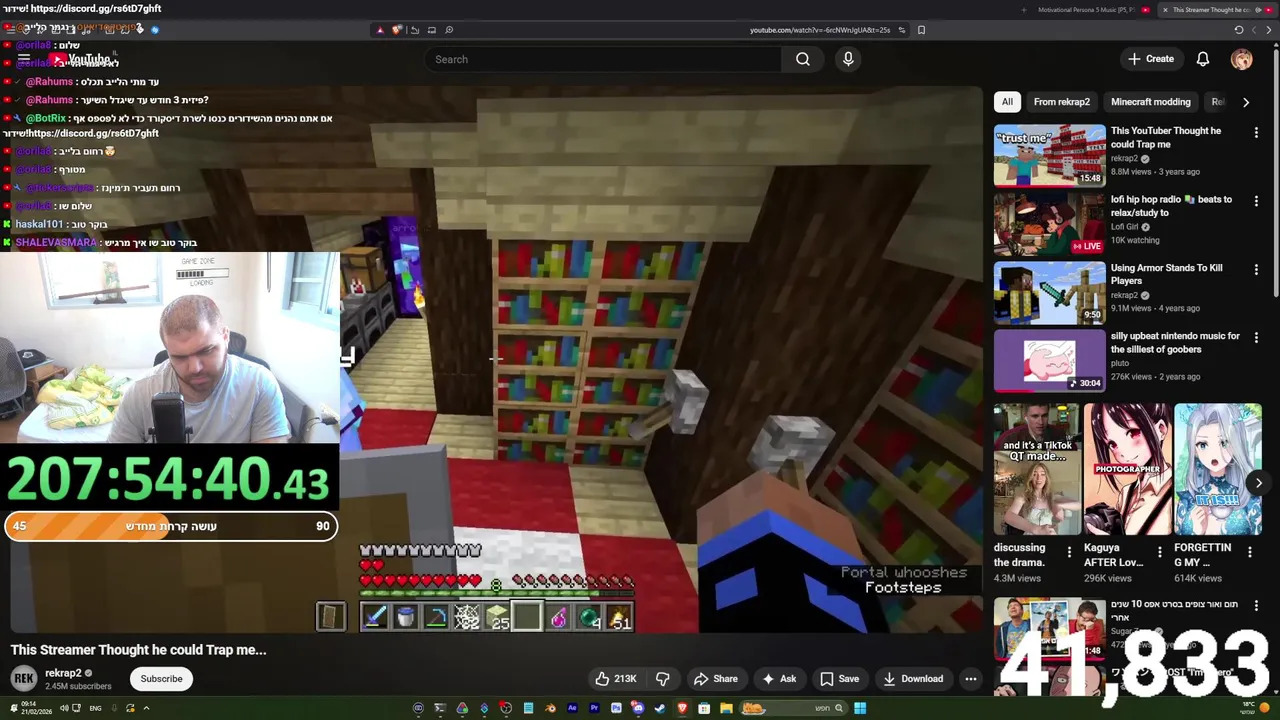Open options for 'Kaguya AFTER Lov...' Short
The width and height of the screenshot is (1280, 720).
tap(1159, 551)
